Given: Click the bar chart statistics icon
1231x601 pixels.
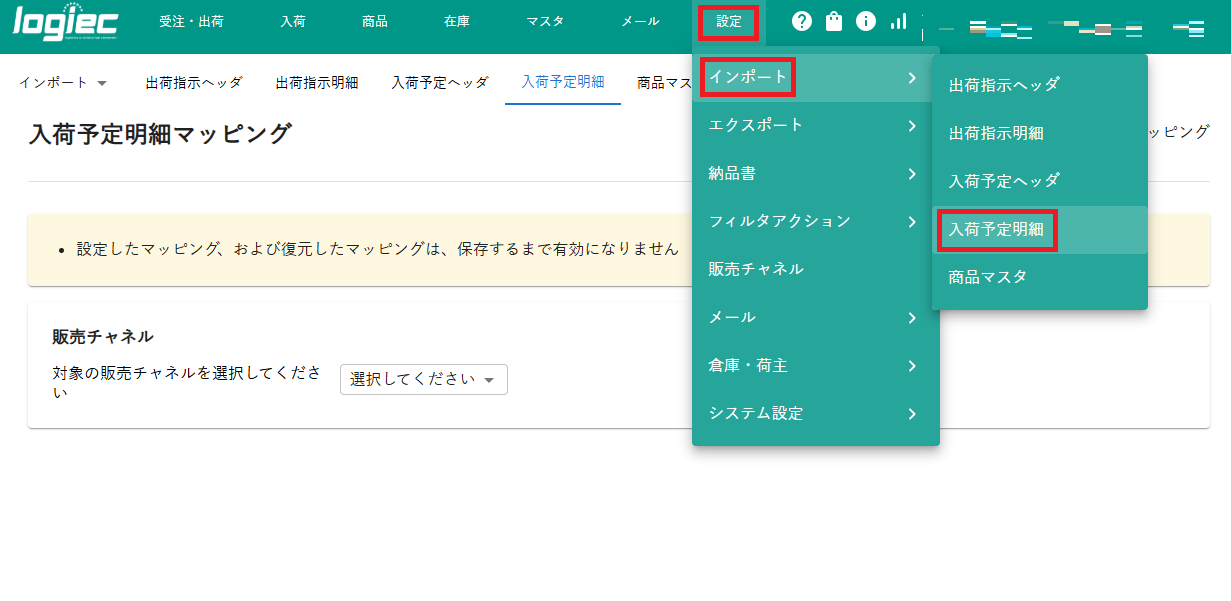Looking at the screenshot, I should [x=898, y=21].
